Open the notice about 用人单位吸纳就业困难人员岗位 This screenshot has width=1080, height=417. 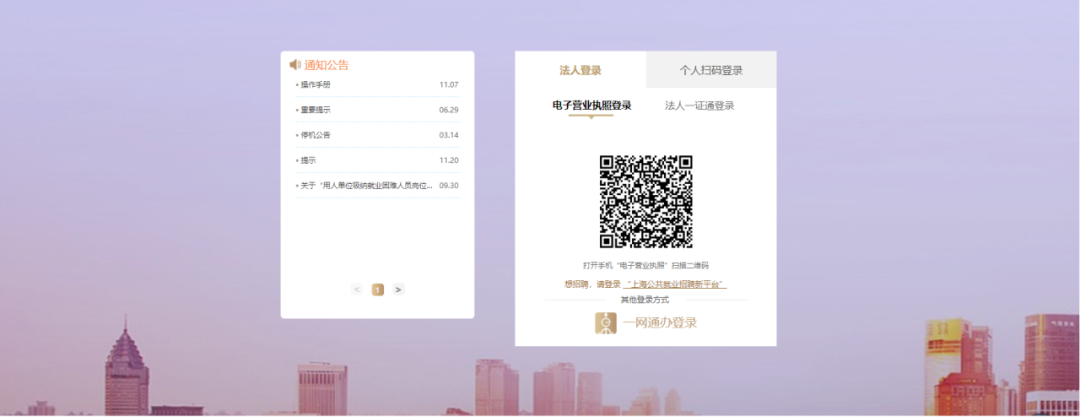tap(366, 185)
